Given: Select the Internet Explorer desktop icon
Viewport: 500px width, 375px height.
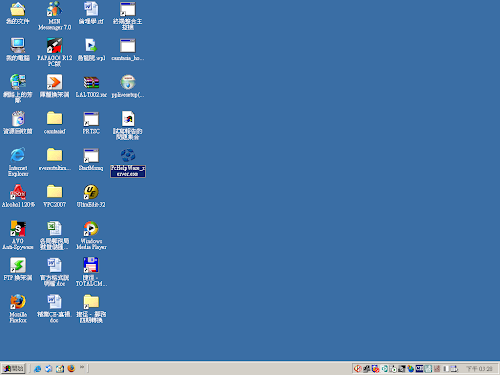Looking at the screenshot, I should coord(18,155).
